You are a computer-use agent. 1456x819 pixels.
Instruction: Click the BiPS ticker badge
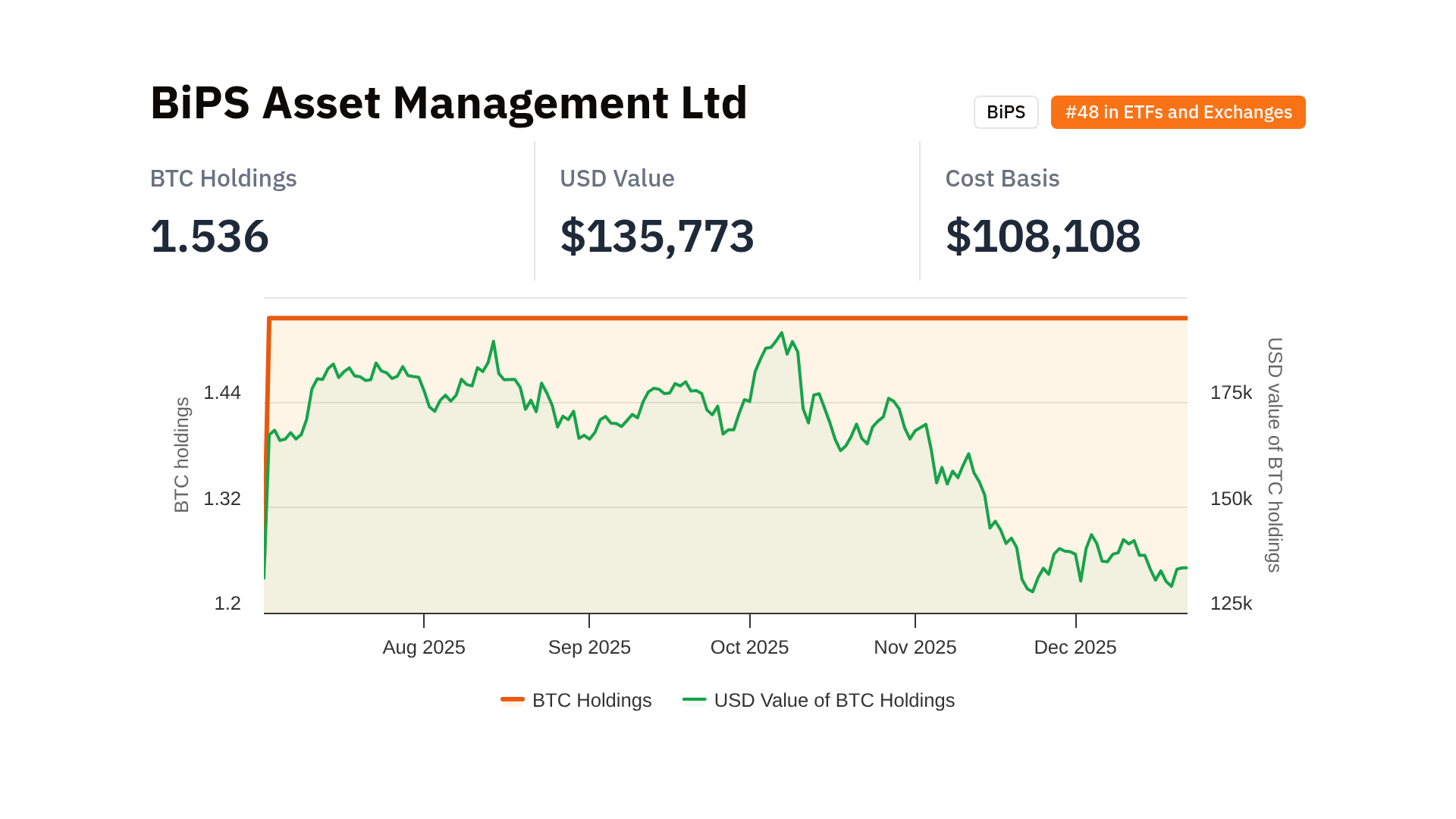pos(1006,112)
